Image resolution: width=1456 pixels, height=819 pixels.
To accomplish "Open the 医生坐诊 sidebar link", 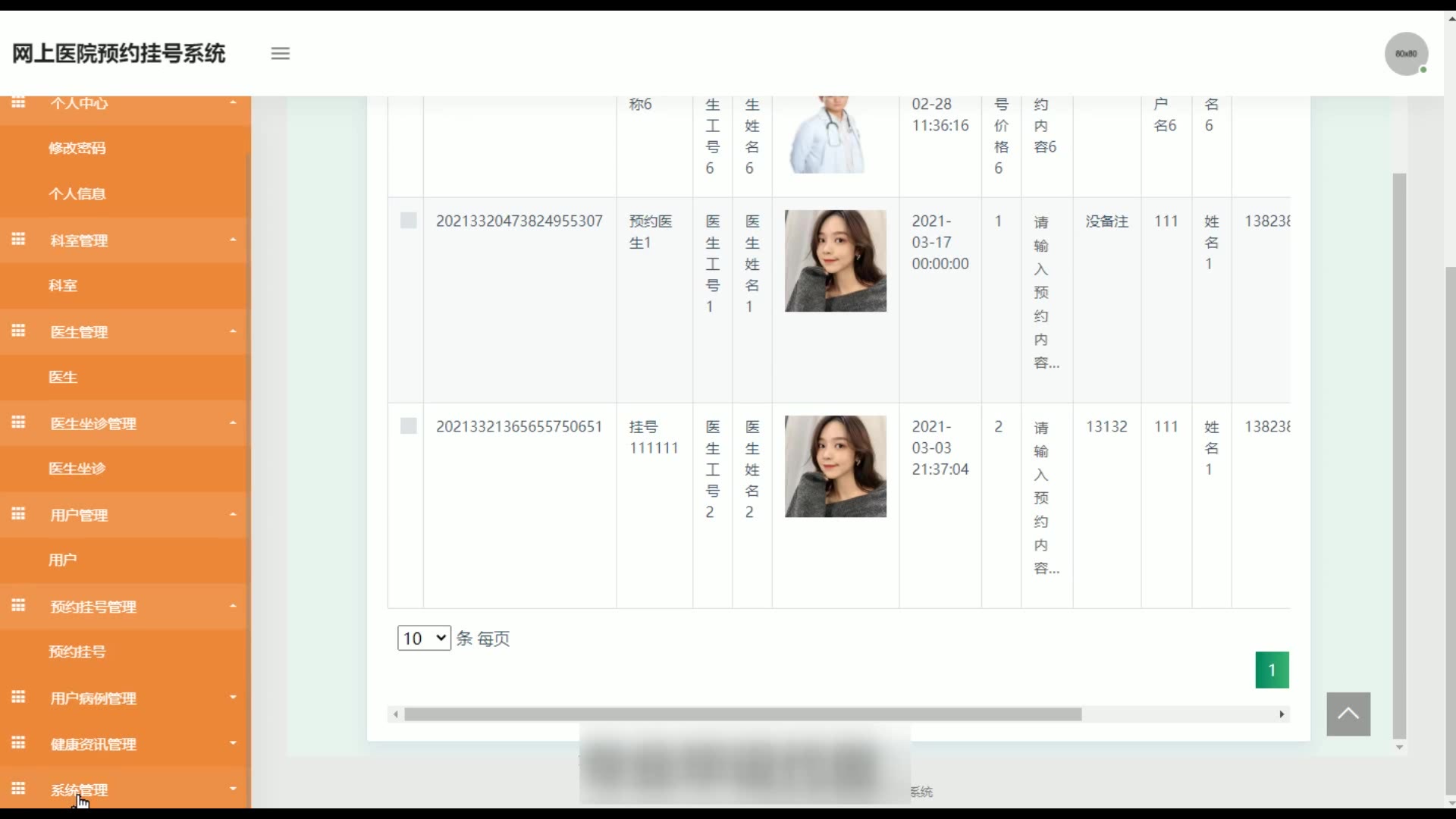I will 77,469.
